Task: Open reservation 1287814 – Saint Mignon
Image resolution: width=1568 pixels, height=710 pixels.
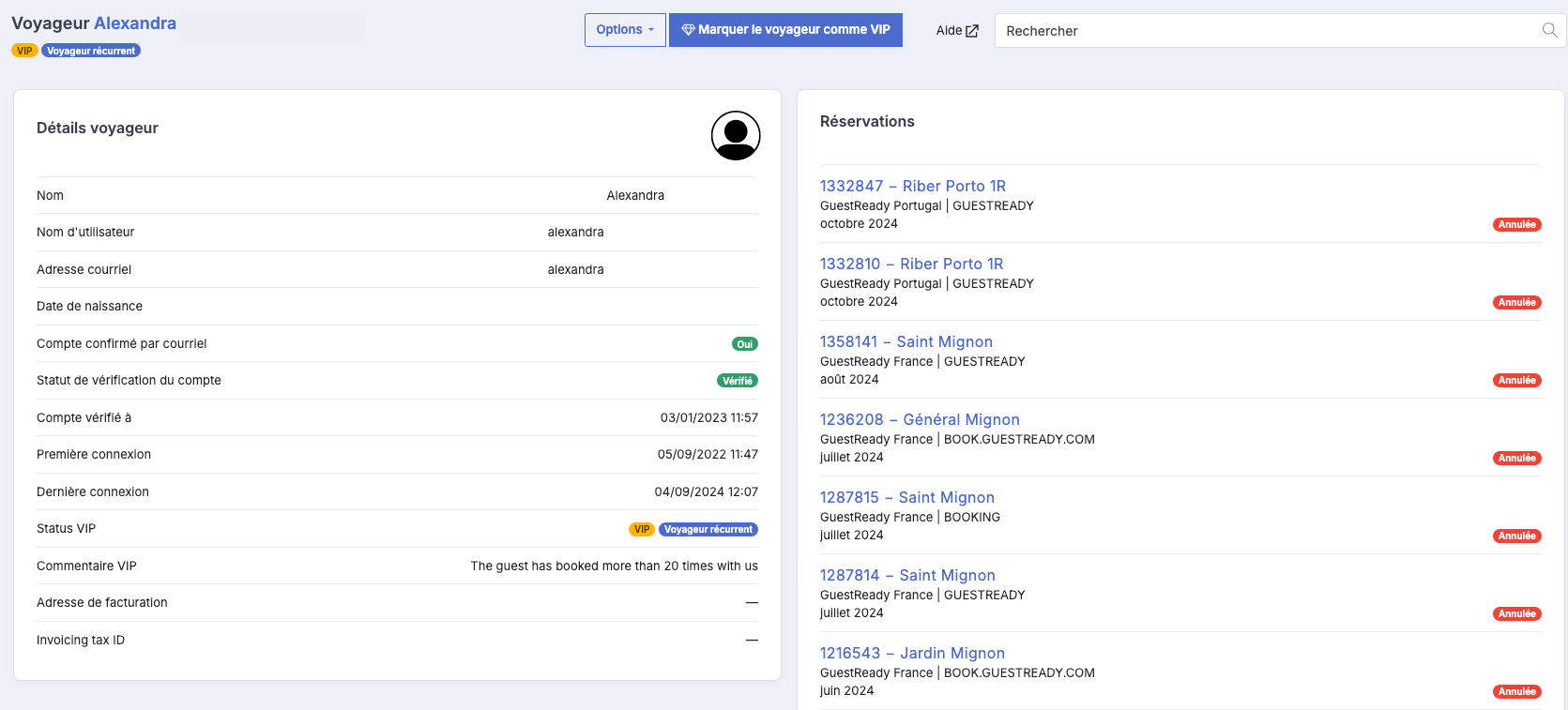Action: [x=907, y=575]
